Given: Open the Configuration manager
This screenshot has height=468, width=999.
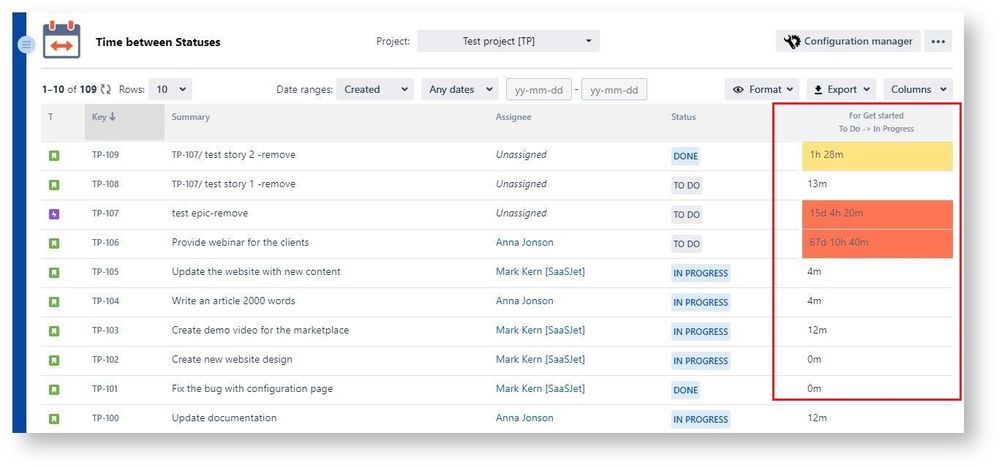Looking at the screenshot, I should 848,41.
